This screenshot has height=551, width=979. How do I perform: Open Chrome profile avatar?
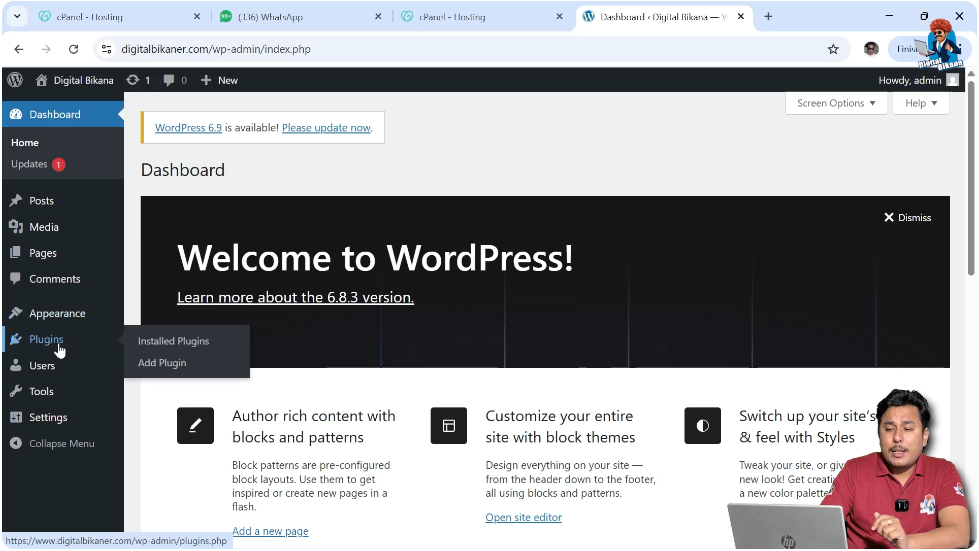pyautogui.click(x=871, y=49)
